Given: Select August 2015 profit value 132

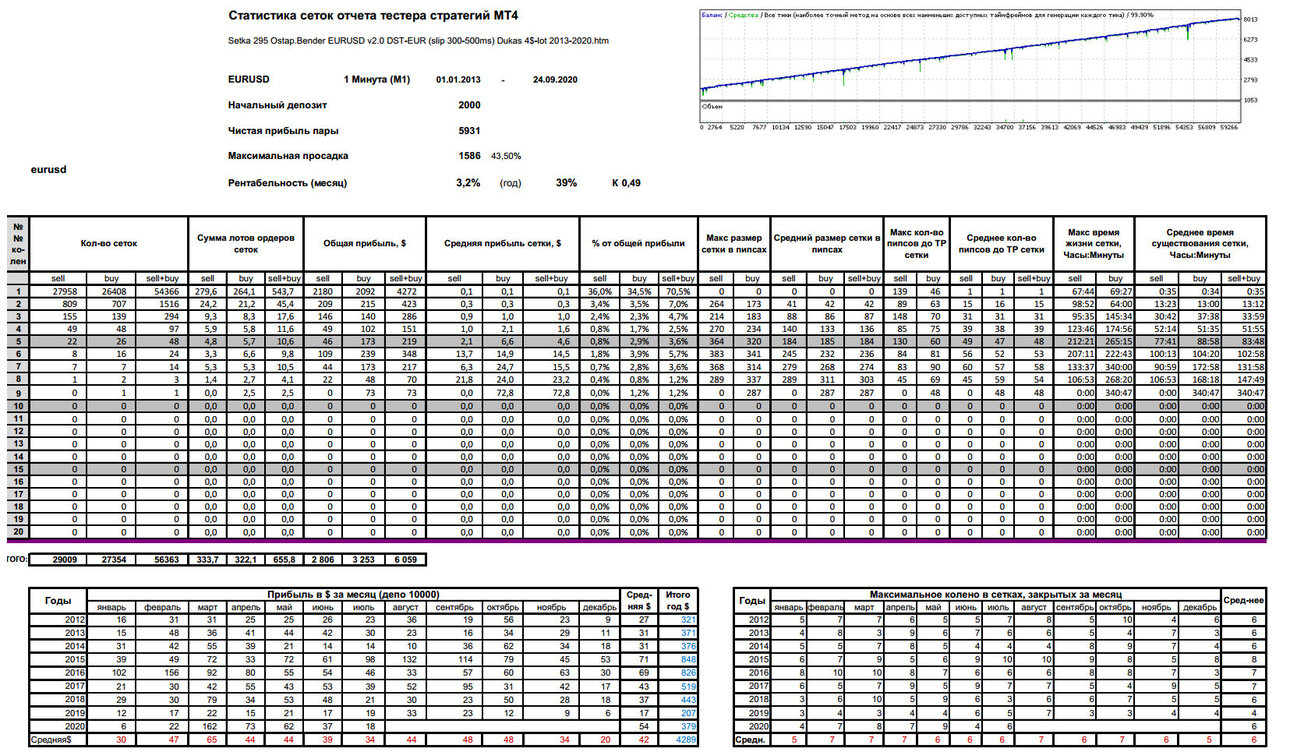Looking at the screenshot, I should point(404,659).
